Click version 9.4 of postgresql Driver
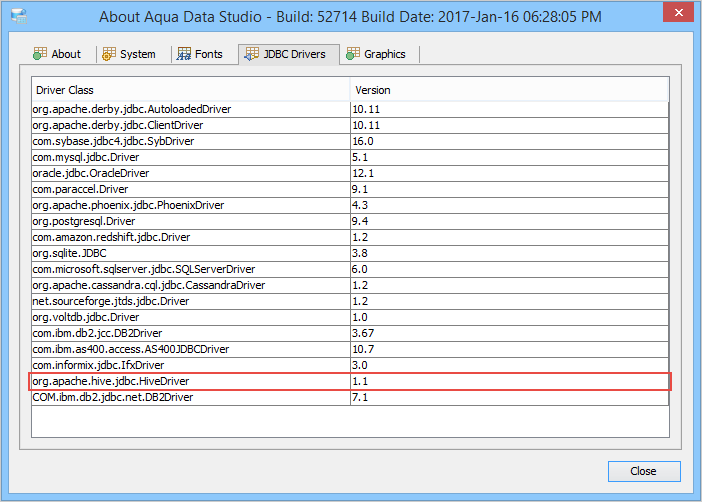Image resolution: width=702 pixels, height=502 pixels. pyautogui.click(x=360, y=221)
